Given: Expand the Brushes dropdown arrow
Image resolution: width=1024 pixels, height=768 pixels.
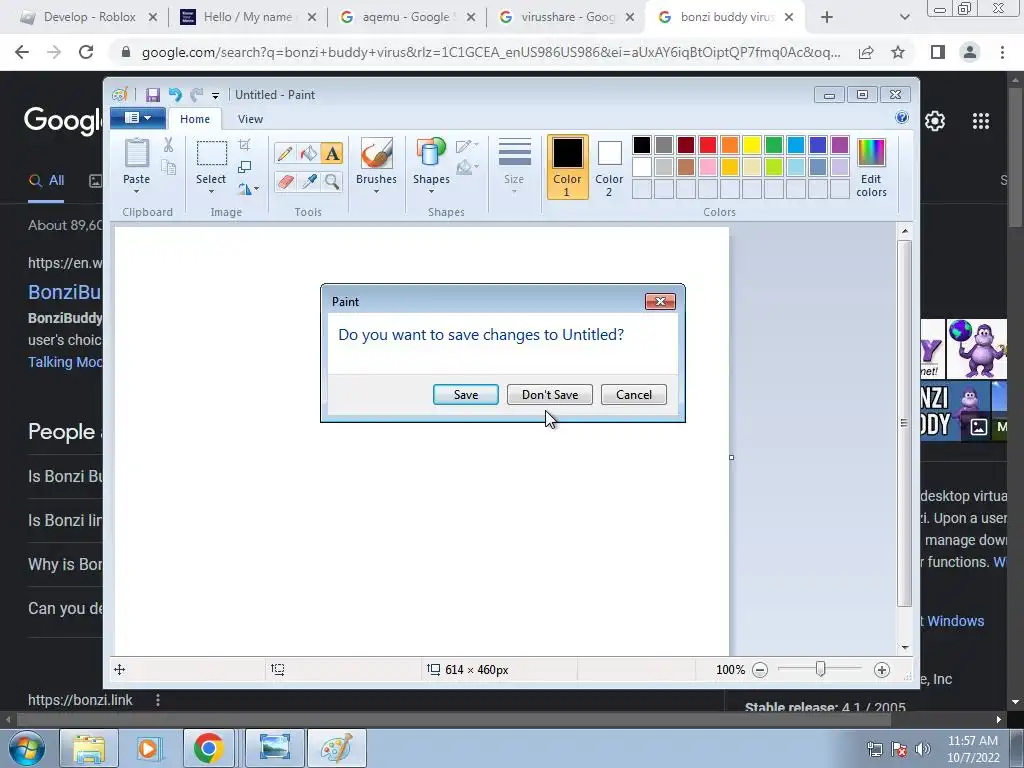Looking at the screenshot, I should (x=376, y=191).
